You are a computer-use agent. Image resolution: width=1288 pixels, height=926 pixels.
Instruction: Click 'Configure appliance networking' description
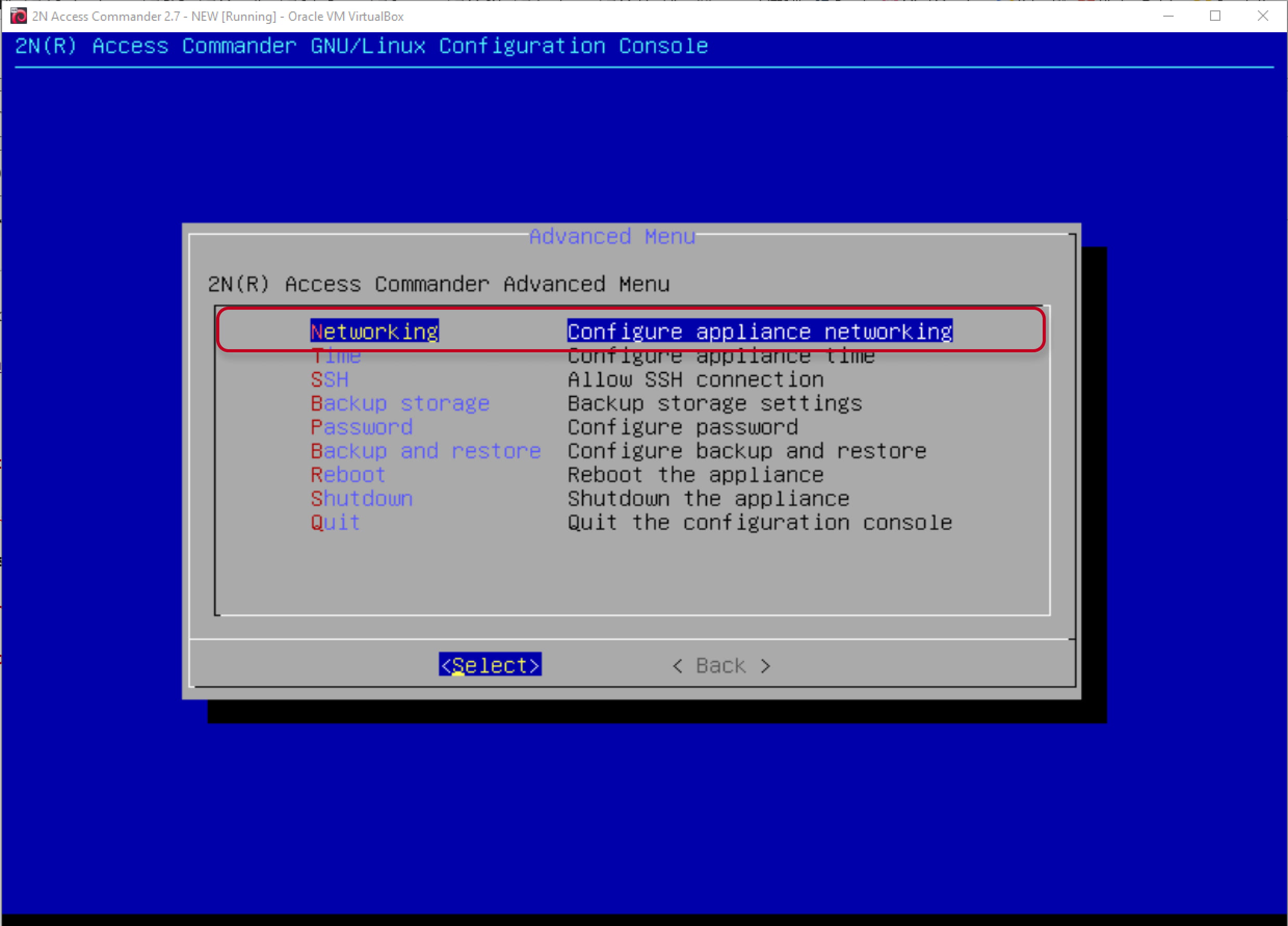(760, 331)
